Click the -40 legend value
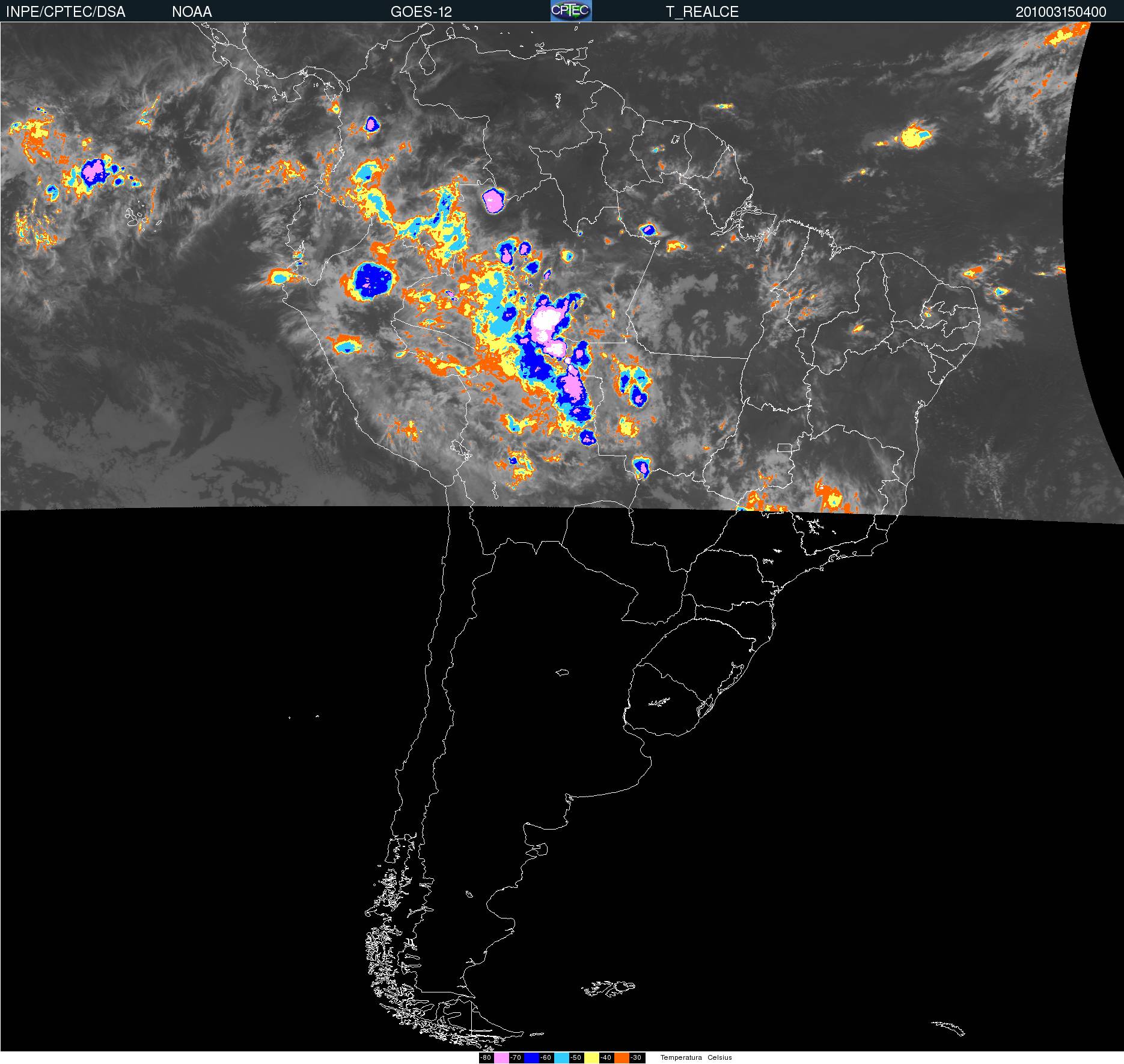Screen dimensions: 1124x1064 606,1057
